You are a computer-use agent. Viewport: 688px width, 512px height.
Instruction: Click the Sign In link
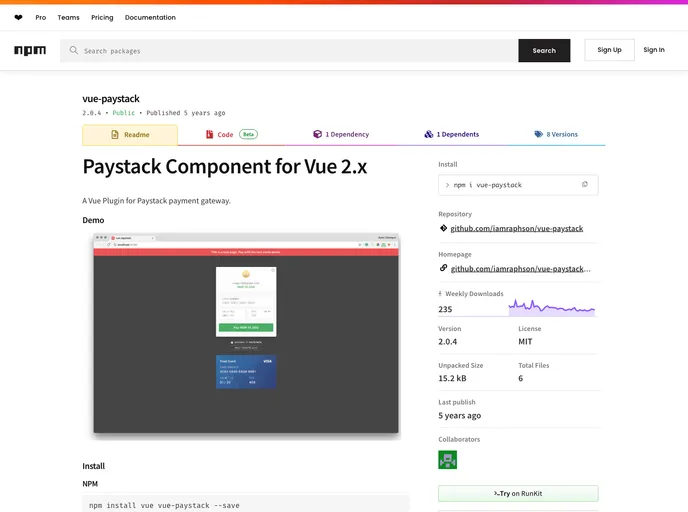(654, 50)
